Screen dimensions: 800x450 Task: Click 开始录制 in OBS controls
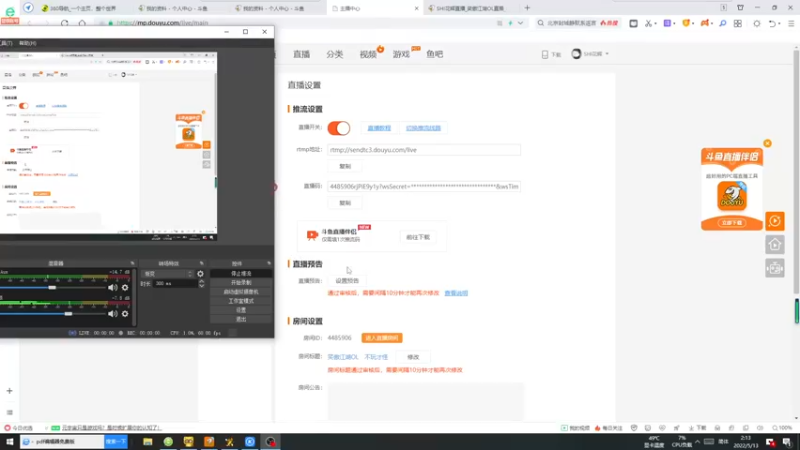pos(241,283)
